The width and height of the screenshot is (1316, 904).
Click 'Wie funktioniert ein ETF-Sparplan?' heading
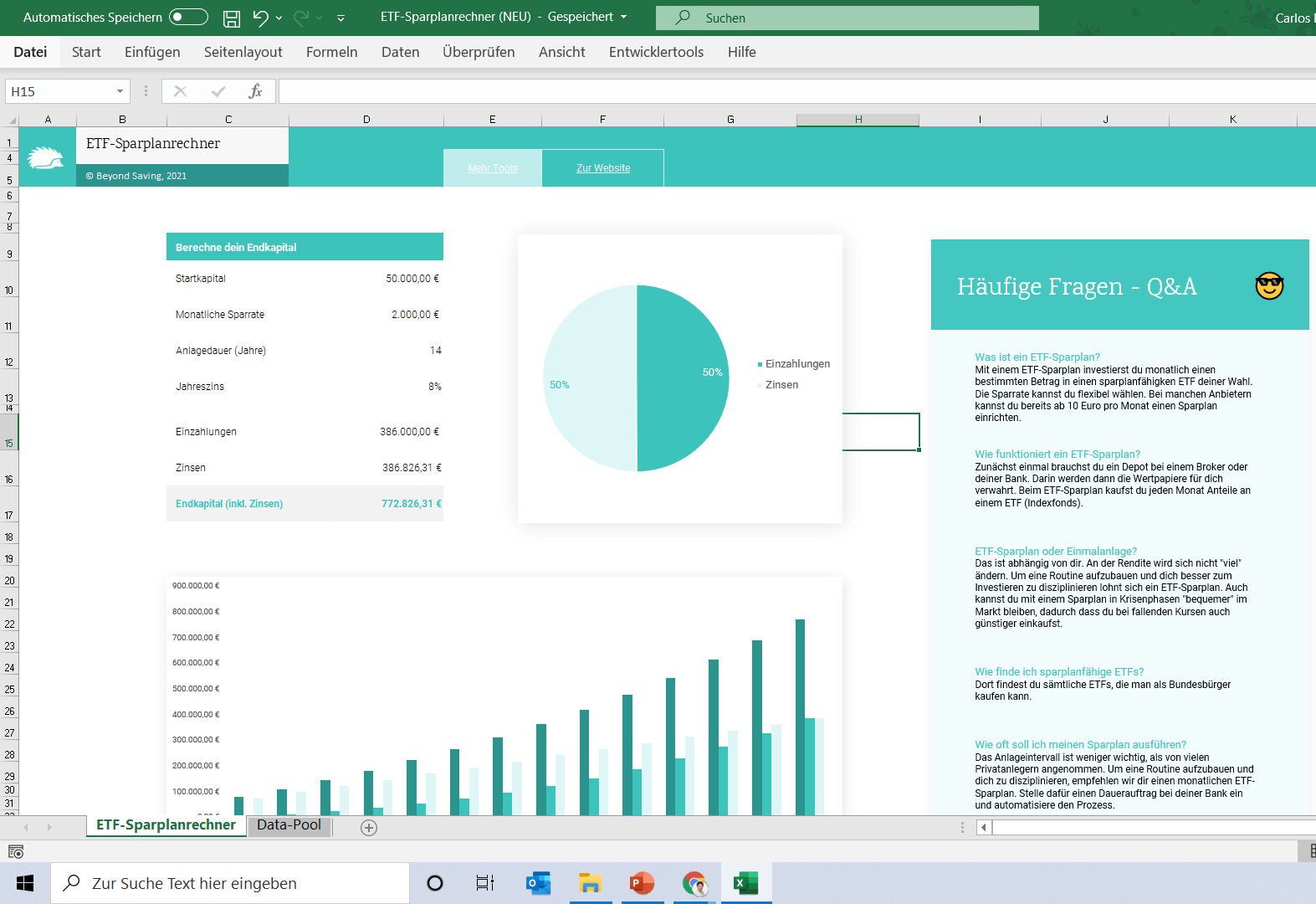[1057, 455]
